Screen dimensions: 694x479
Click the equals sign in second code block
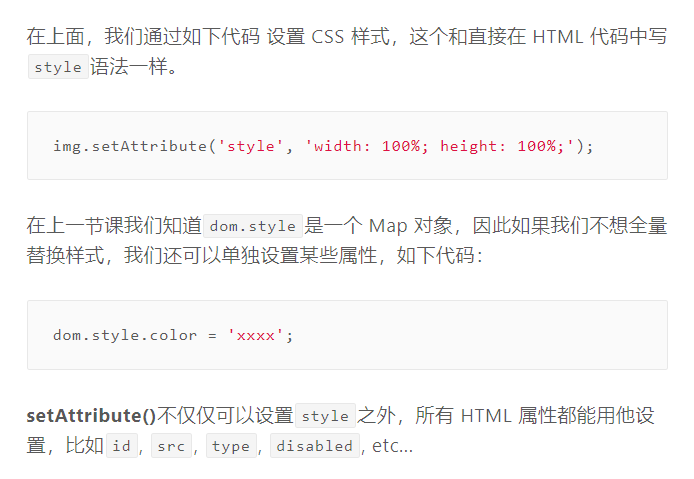(x=212, y=336)
